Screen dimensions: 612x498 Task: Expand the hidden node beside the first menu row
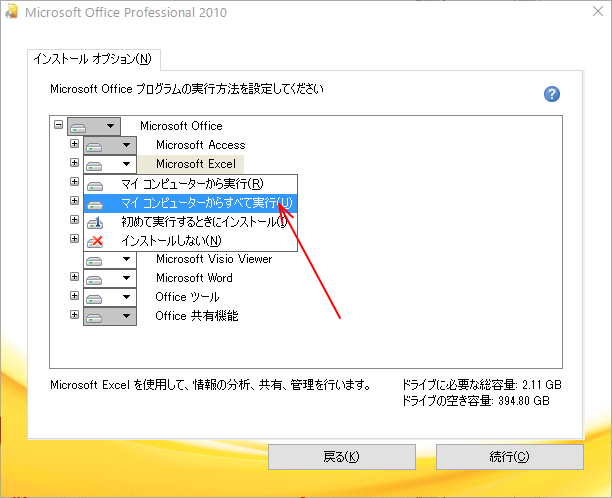(x=74, y=181)
